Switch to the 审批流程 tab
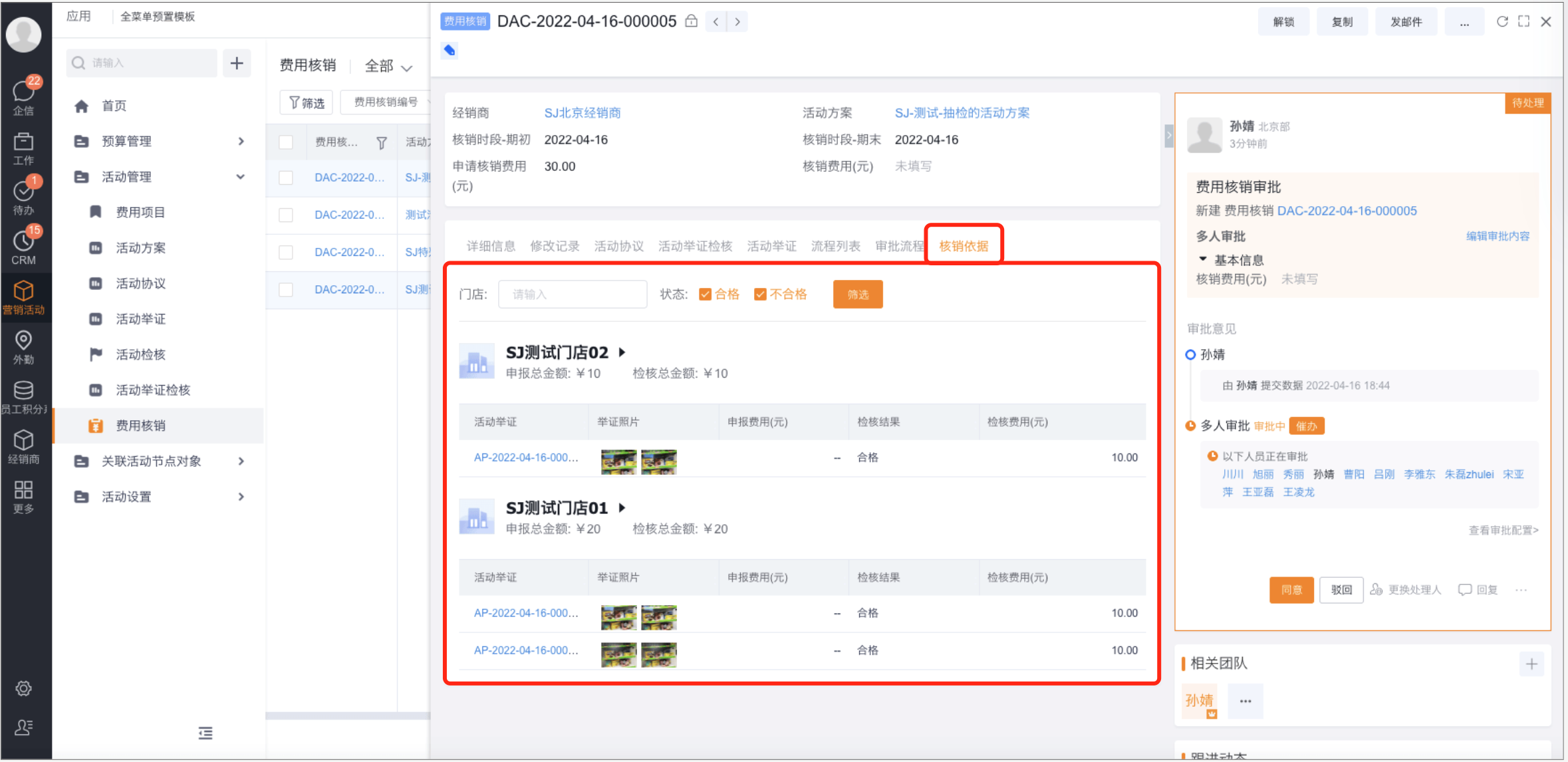The height and width of the screenshot is (762, 1568). 899,246
